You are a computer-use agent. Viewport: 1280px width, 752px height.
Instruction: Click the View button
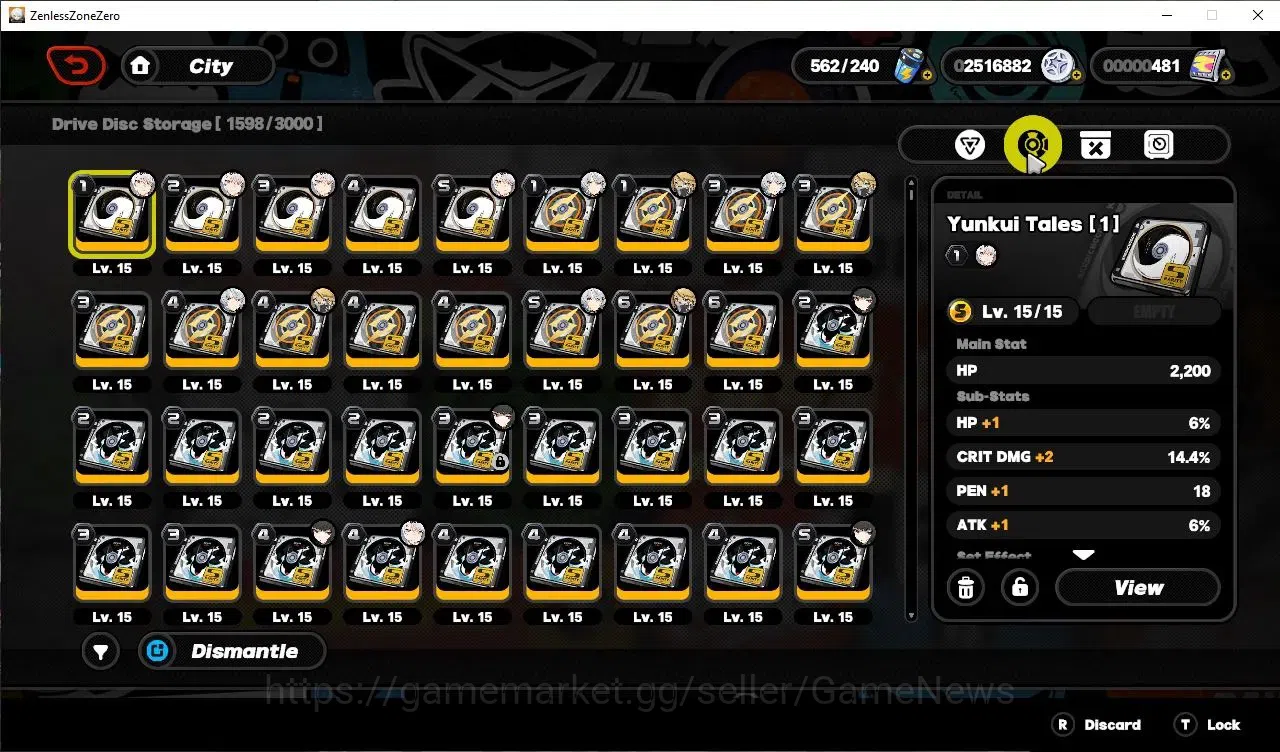click(x=1138, y=587)
